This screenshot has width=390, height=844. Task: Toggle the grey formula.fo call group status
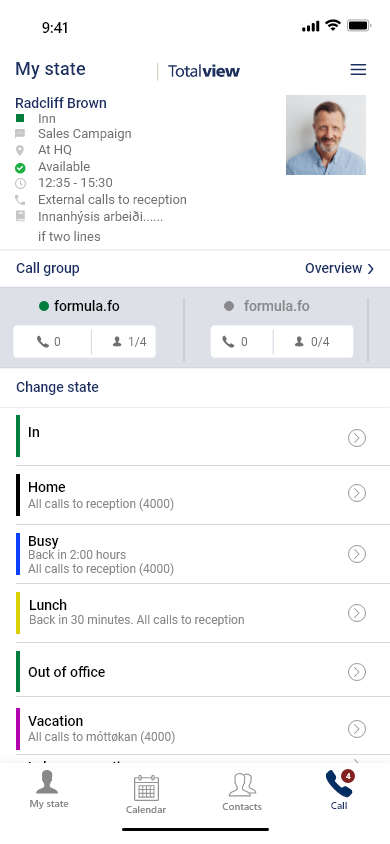click(x=229, y=306)
